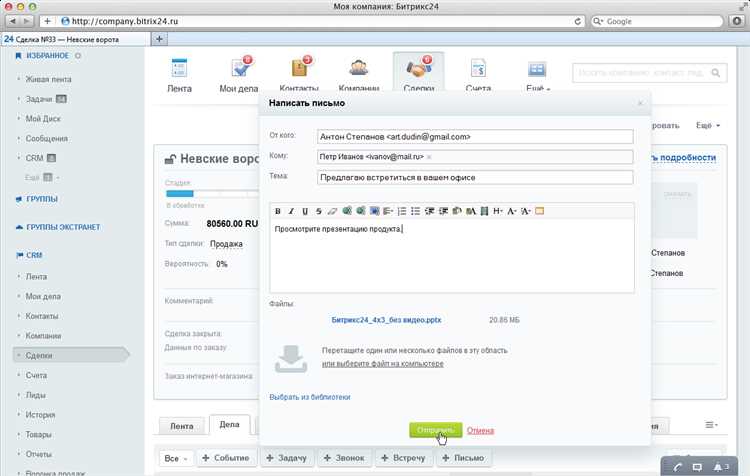750x476 pixels.
Task: Open История in the sidebar CRM section
Action: click(41, 415)
